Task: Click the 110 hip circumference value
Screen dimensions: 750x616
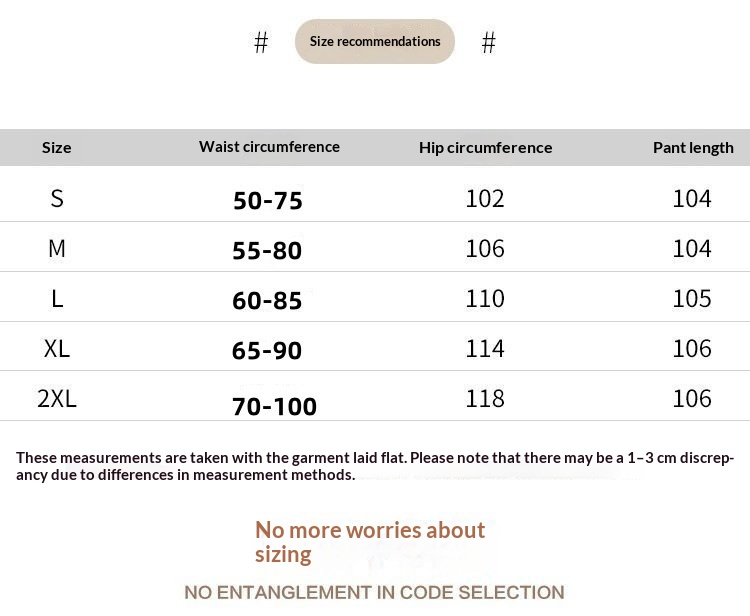Action: (485, 298)
